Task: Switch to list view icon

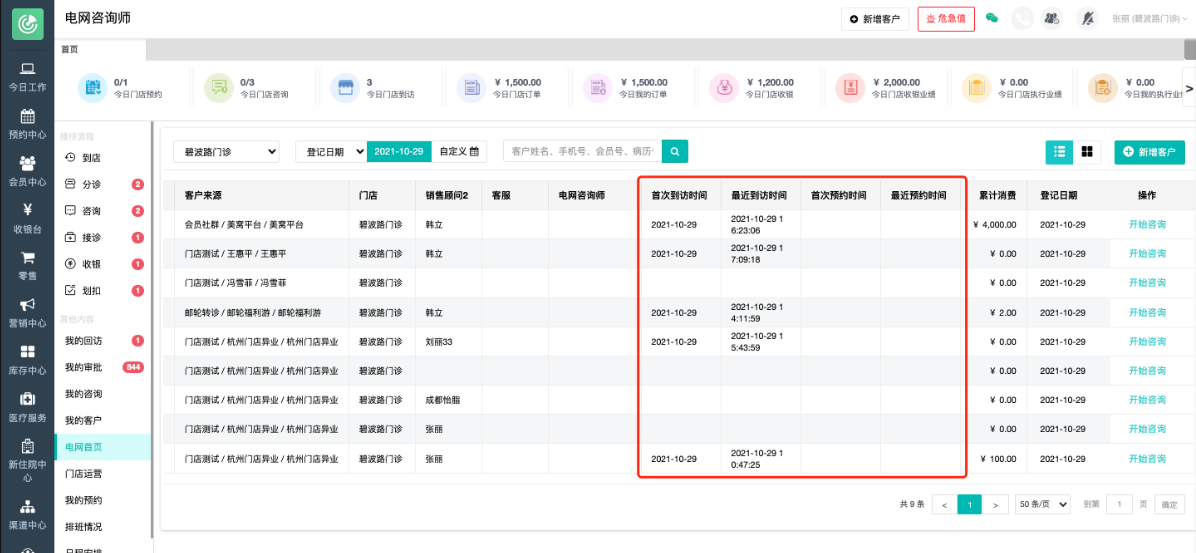Action: (1059, 152)
